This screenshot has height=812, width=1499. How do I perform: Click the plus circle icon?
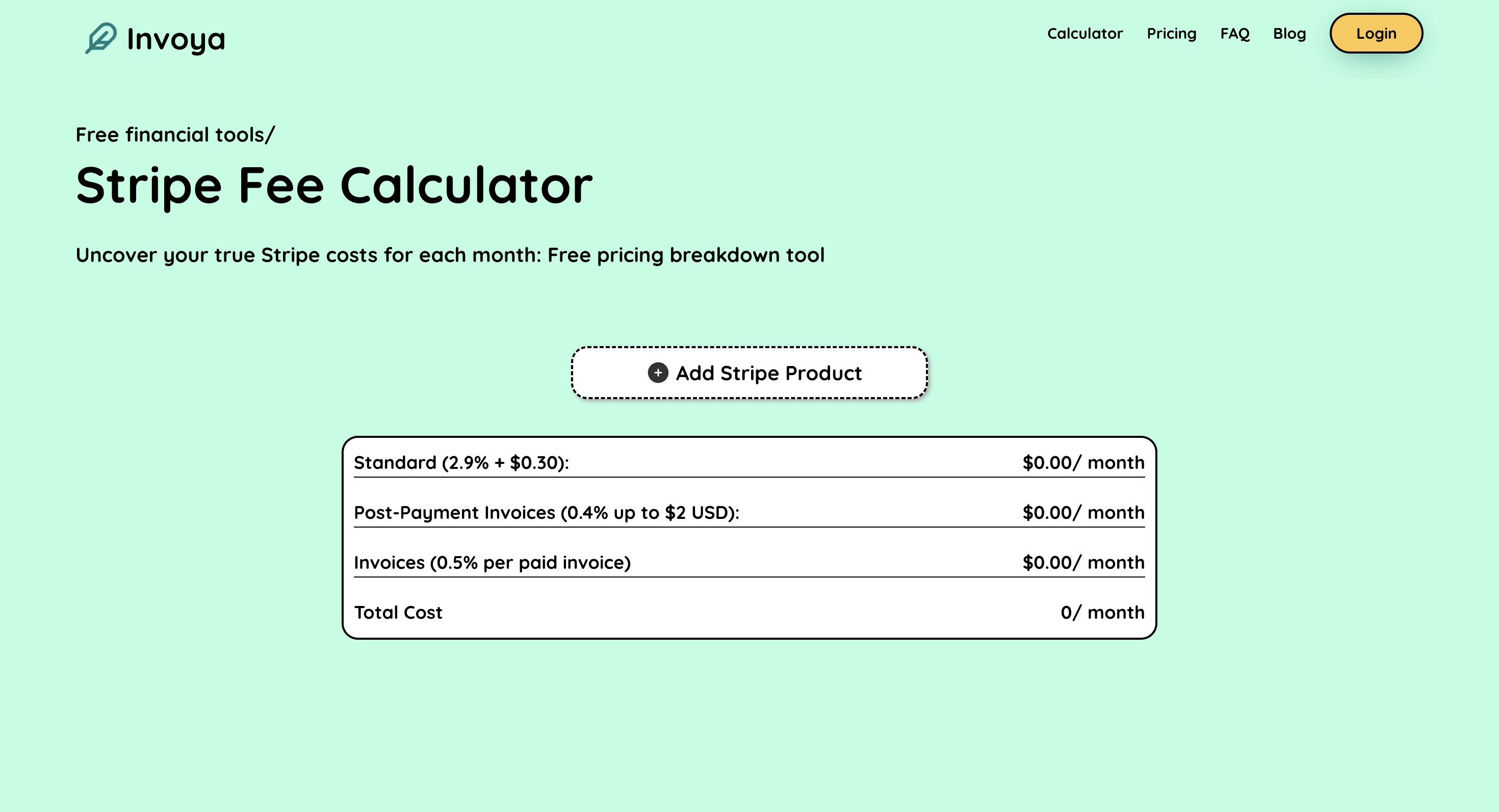coord(658,373)
